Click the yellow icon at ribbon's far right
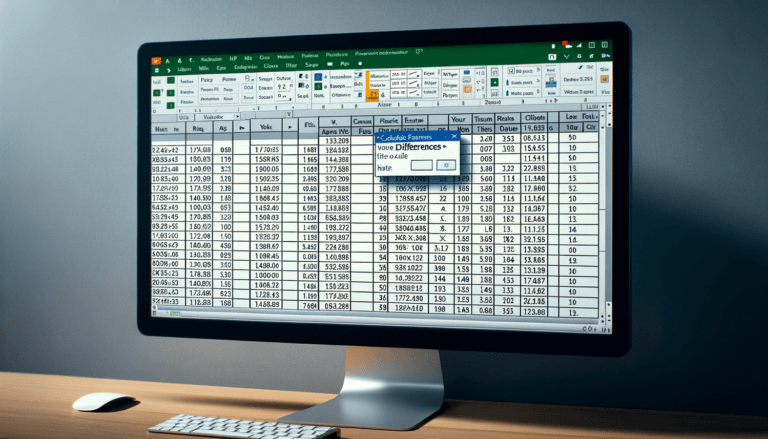The image size is (768, 439). click(x=604, y=79)
